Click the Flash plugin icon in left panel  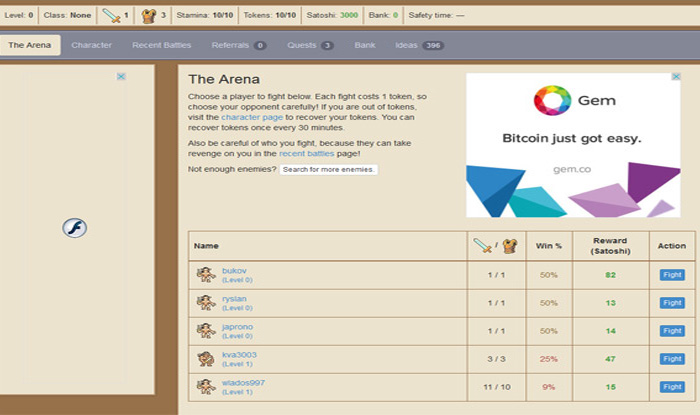(x=75, y=228)
